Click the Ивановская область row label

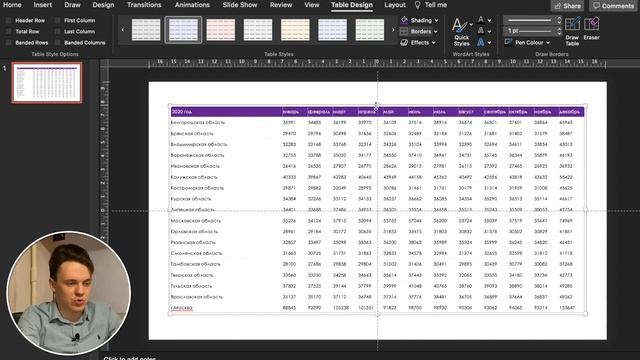(195, 166)
